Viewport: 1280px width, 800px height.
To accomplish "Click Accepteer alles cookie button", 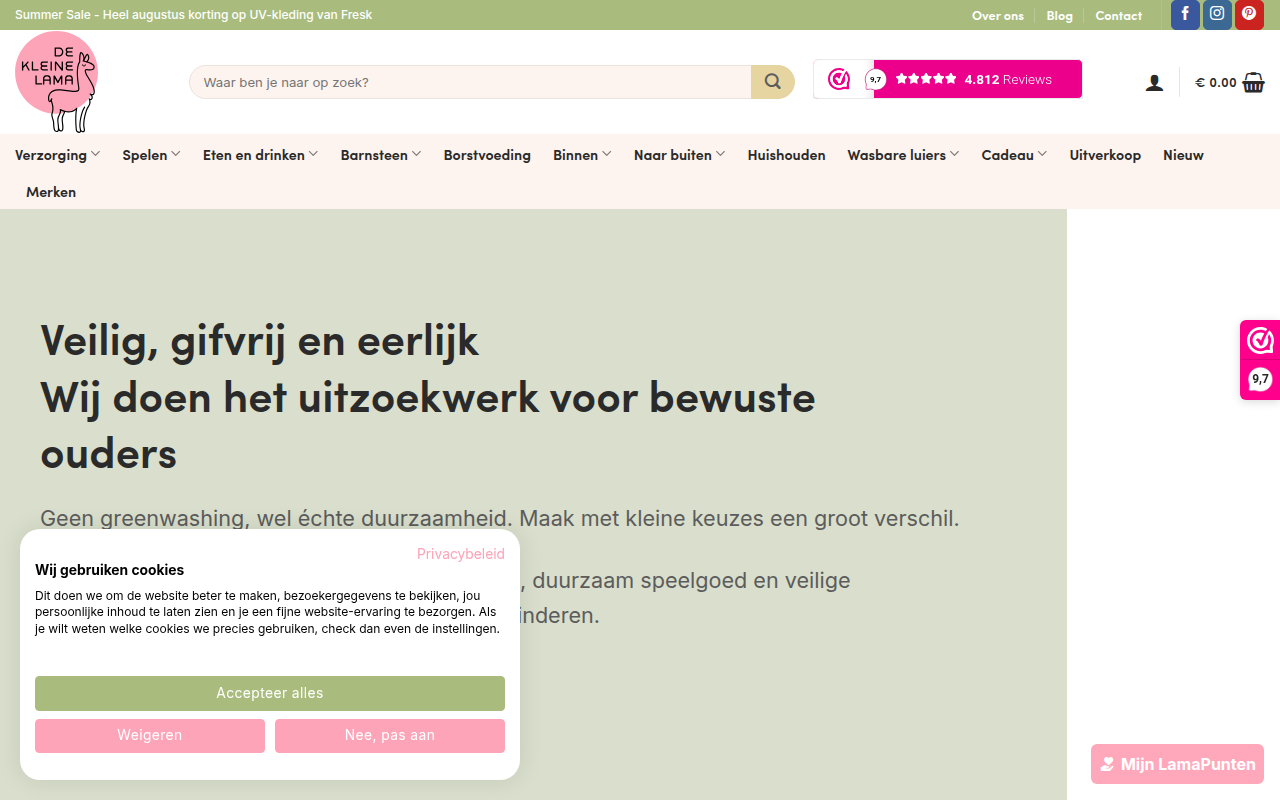I will click(x=270, y=693).
